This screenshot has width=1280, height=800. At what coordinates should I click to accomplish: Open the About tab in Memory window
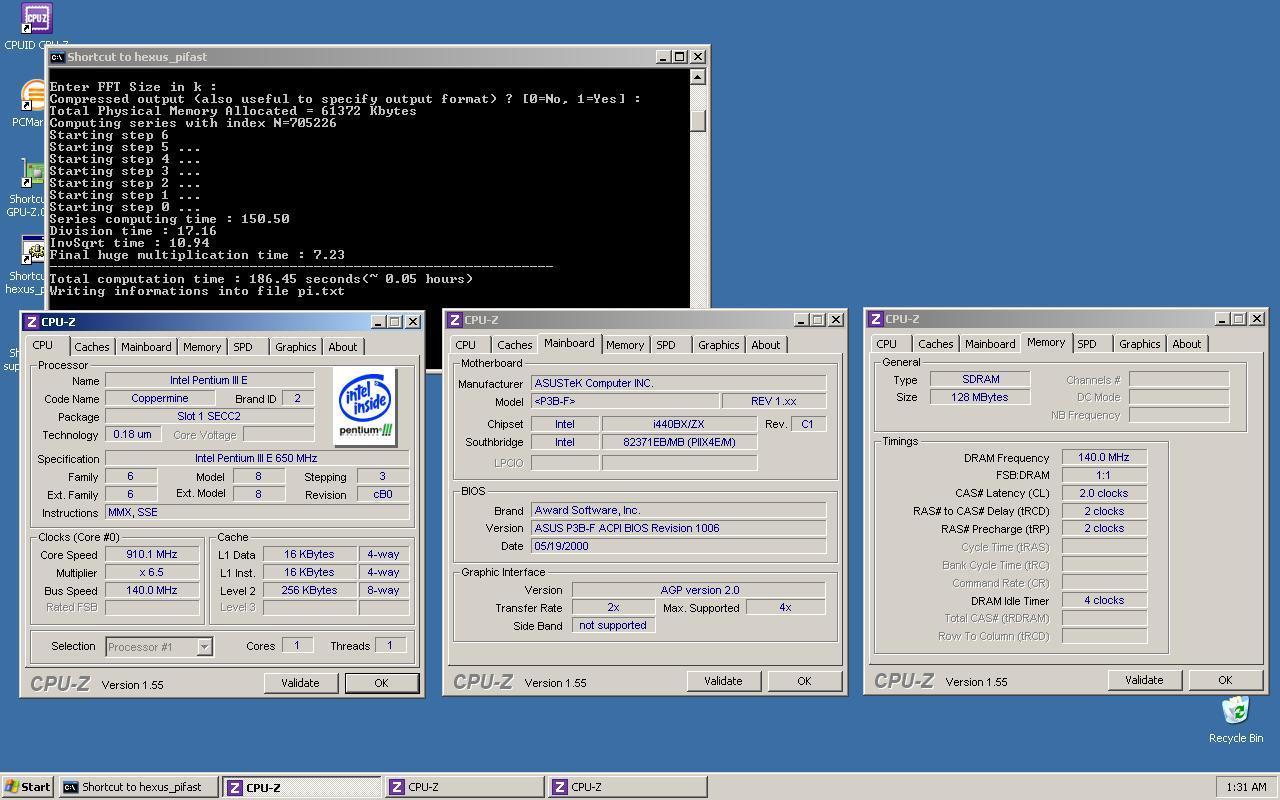[x=1187, y=344]
